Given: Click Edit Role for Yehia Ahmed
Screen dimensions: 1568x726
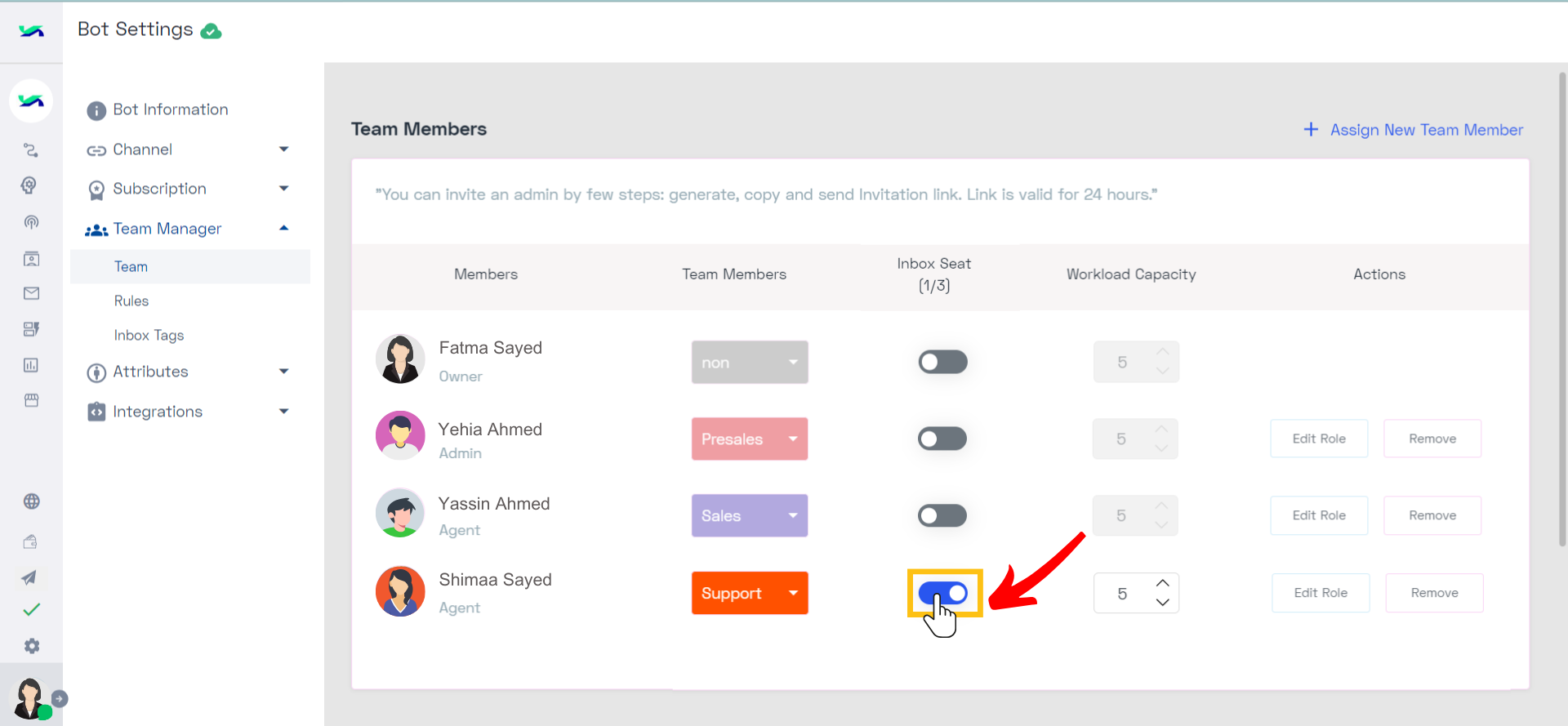Looking at the screenshot, I should point(1319,439).
